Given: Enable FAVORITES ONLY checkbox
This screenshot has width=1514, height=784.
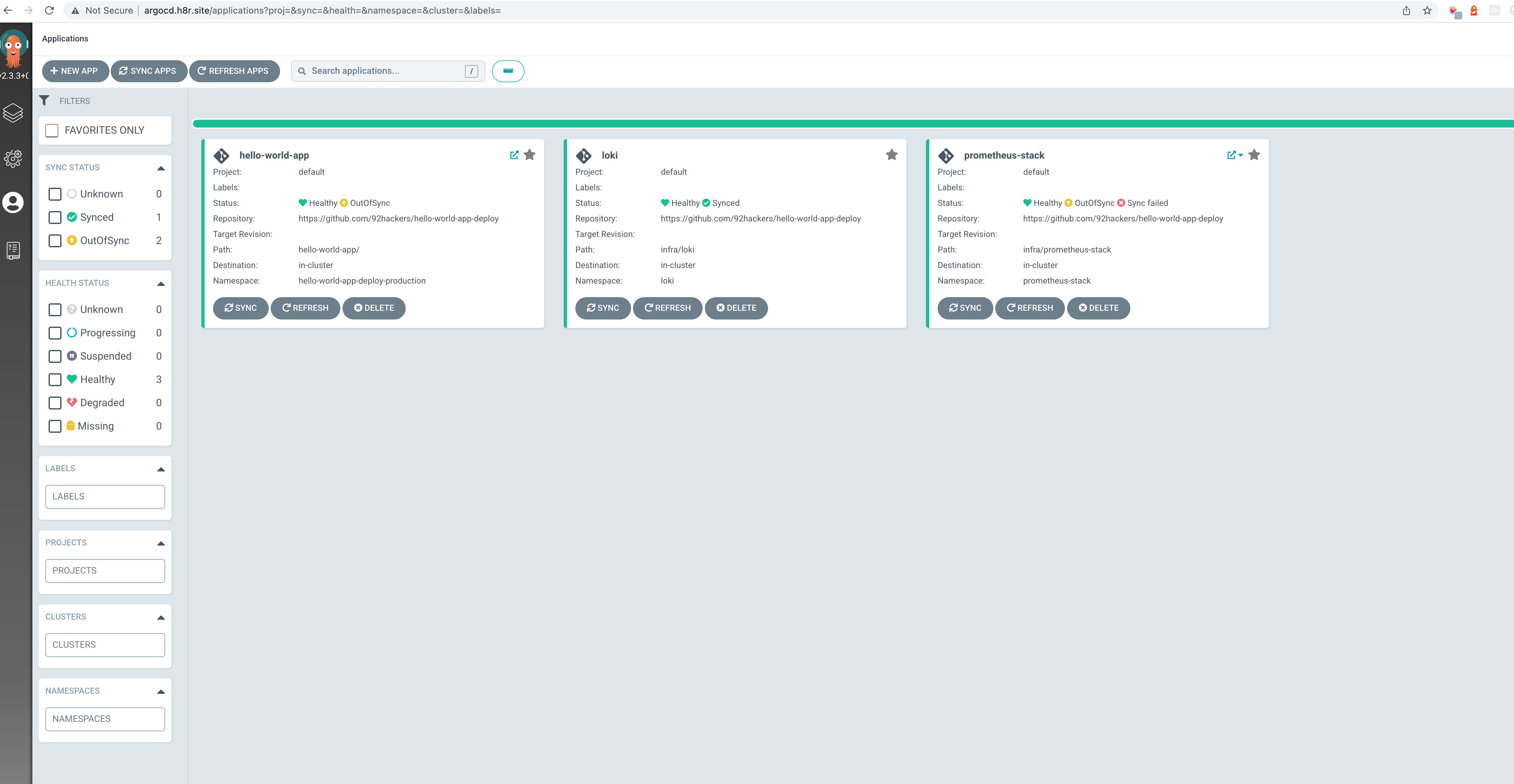Looking at the screenshot, I should (x=52, y=130).
